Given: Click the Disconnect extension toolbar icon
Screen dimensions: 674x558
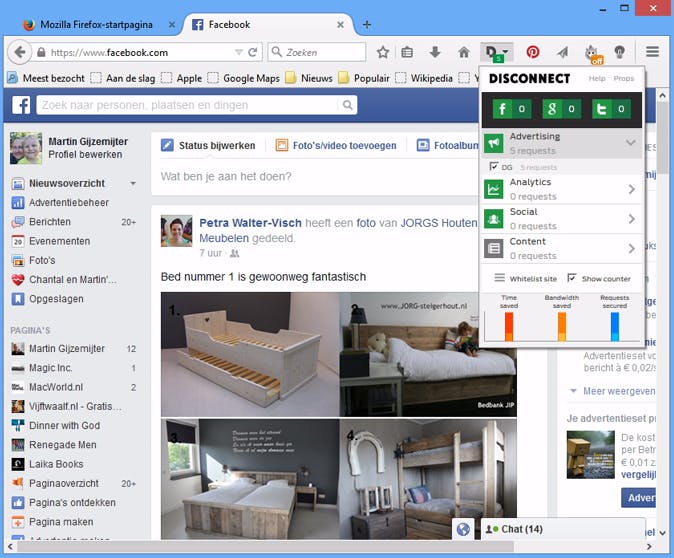Looking at the screenshot, I should (x=496, y=53).
